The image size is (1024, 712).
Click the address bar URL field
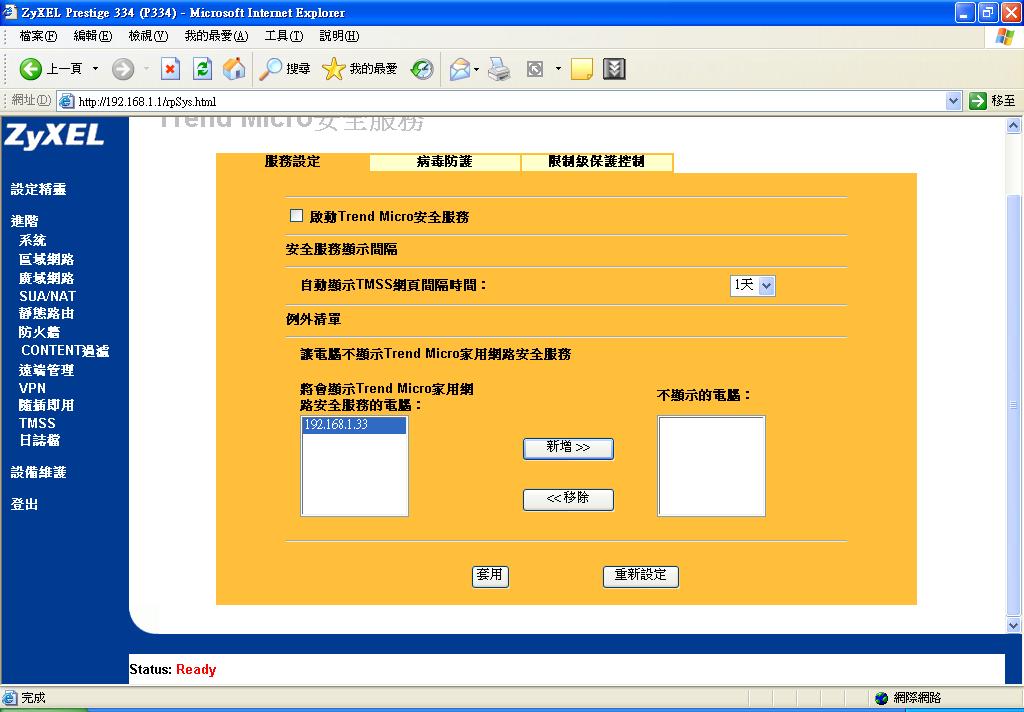[509, 101]
